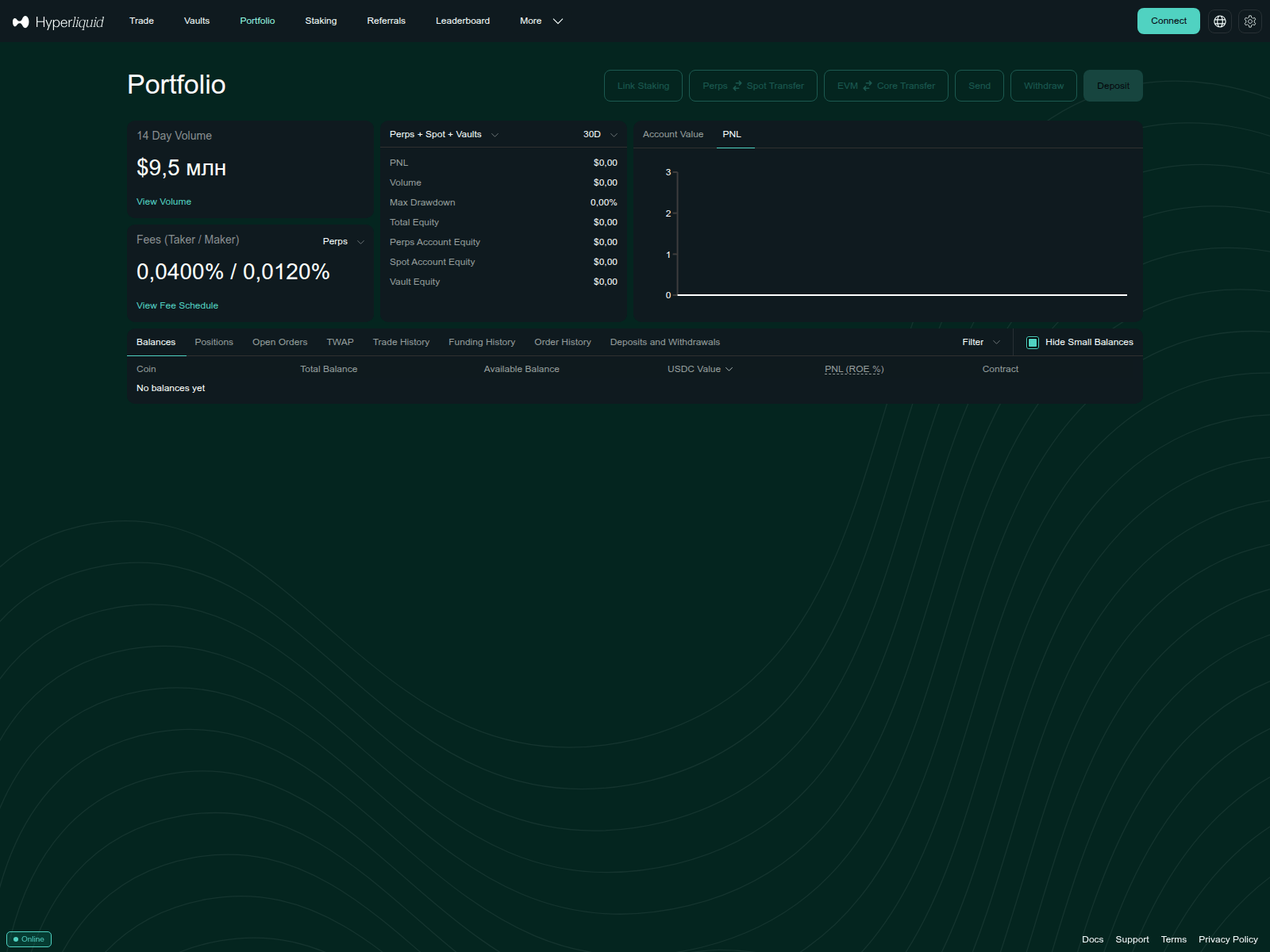The image size is (1270, 952).
Task: Open the Referrals page
Action: point(386,21)
